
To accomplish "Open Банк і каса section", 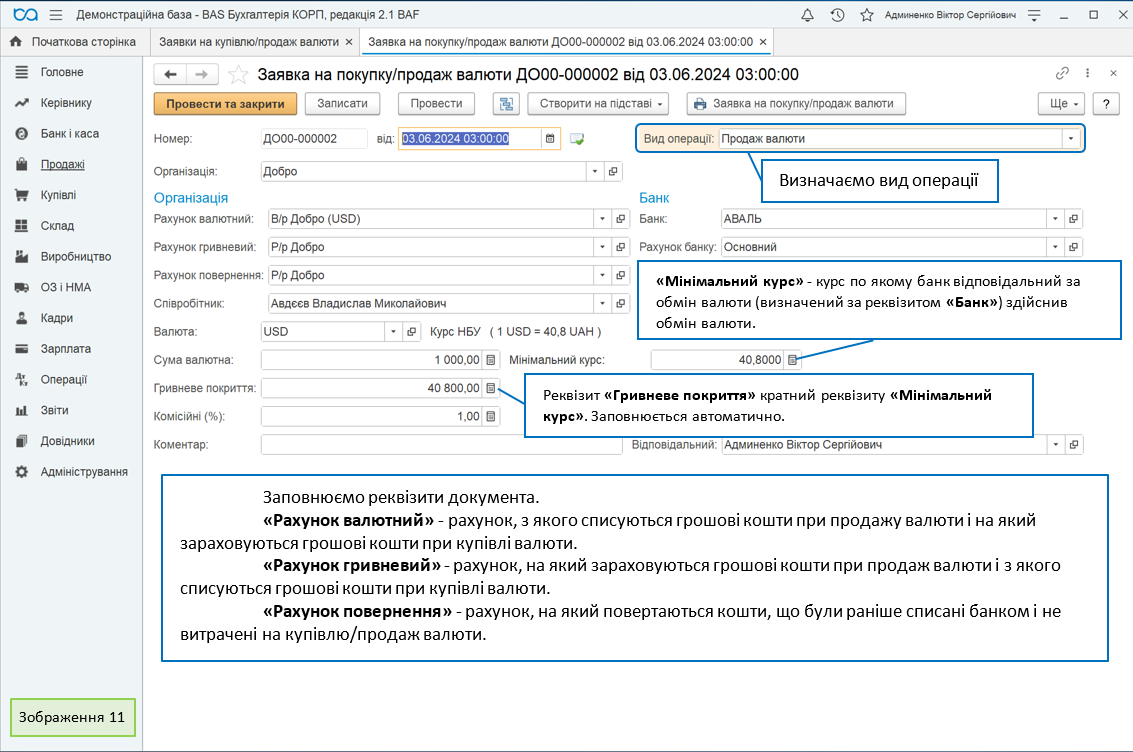I will (x=70, y=134).
